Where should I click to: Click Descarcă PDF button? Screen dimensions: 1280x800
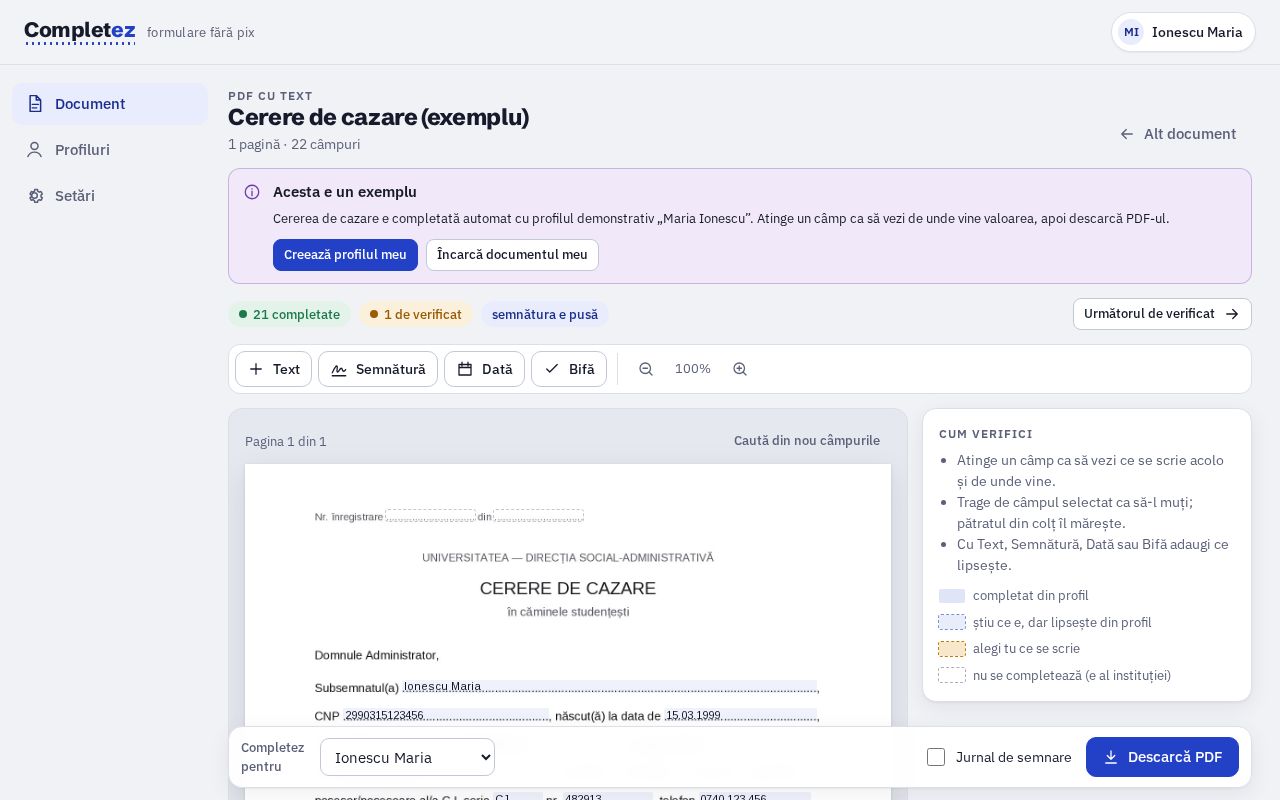[1162, 757]
